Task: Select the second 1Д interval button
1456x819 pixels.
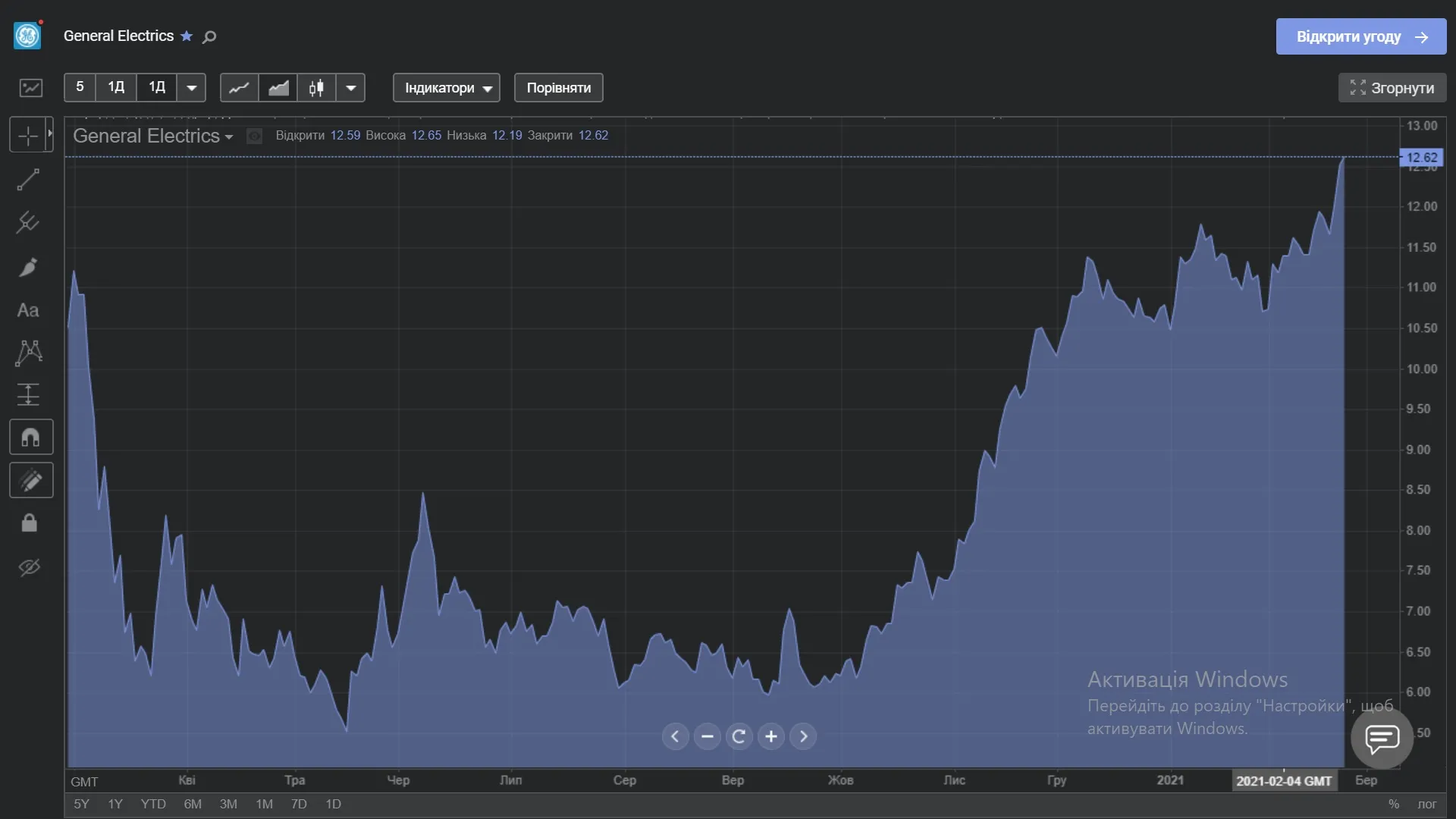Action: (x=157, y=87)
